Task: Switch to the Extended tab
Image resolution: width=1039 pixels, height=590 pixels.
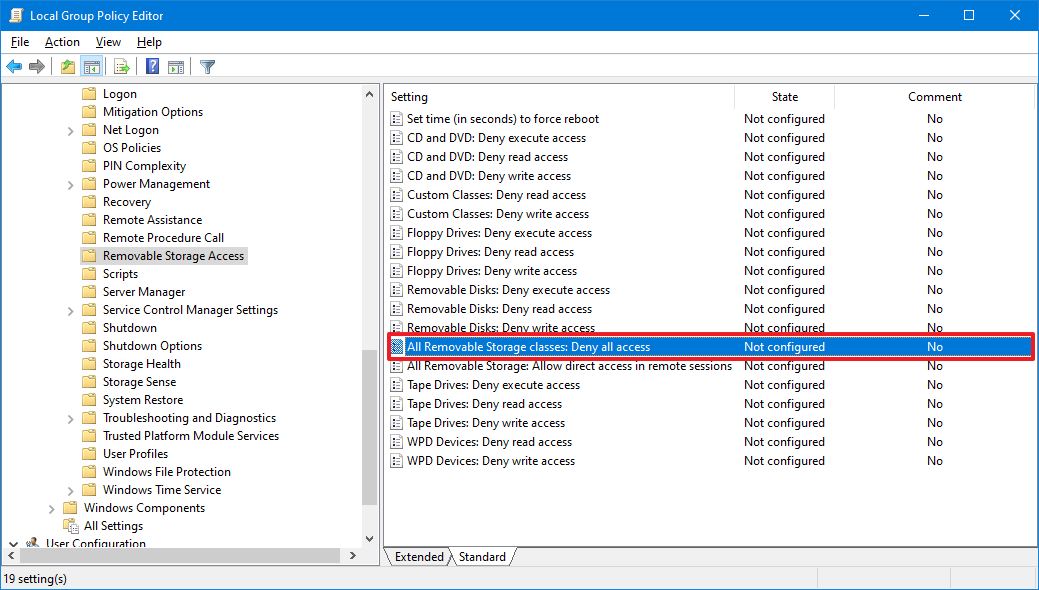Action: [418, 557]
